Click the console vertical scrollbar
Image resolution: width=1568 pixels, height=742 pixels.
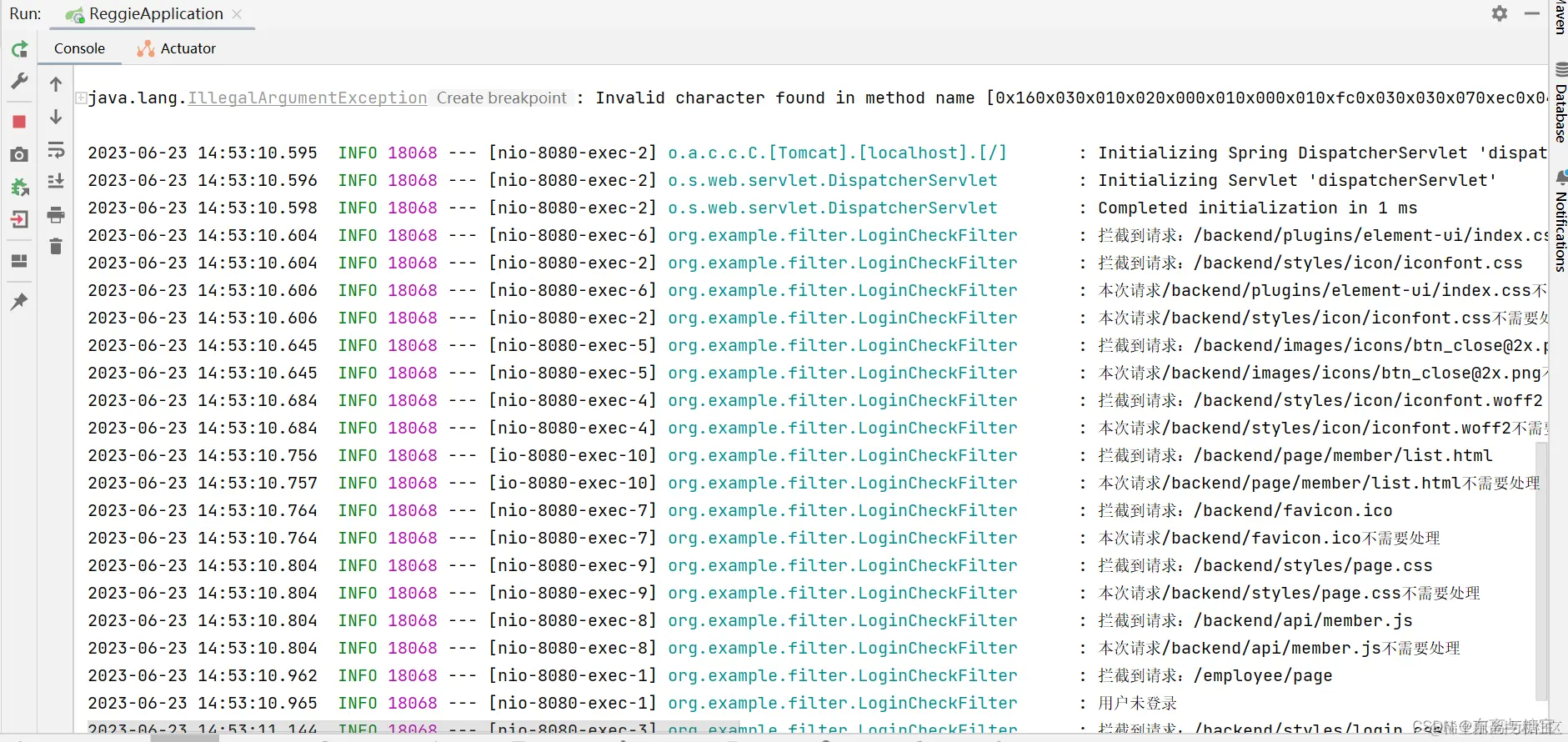(1542, 571)
